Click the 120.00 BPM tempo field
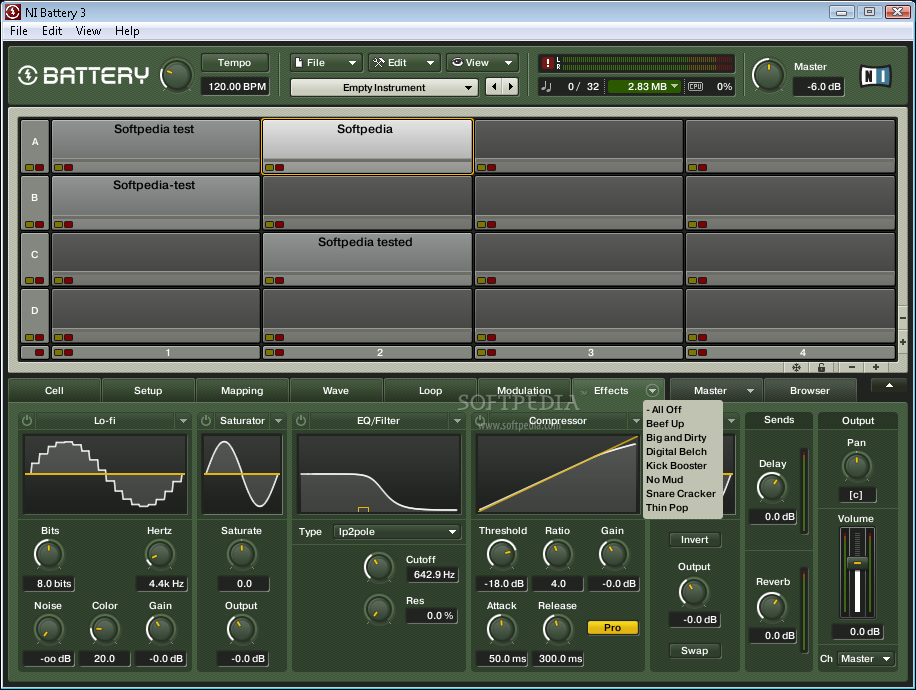This screenshot has width=916, height=690. point(236,86)
